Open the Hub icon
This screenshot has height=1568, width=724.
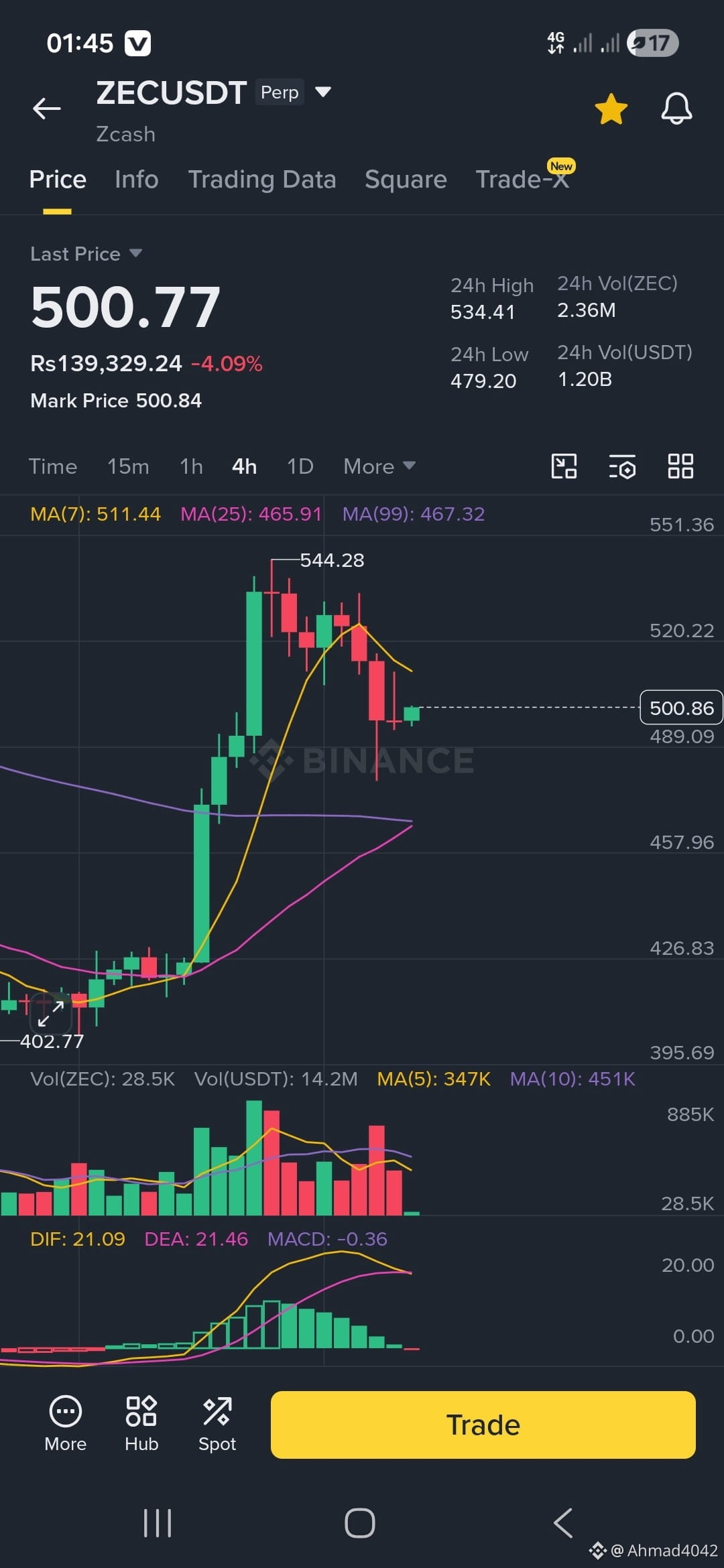pyautogui.click(x=141, y=1424)
